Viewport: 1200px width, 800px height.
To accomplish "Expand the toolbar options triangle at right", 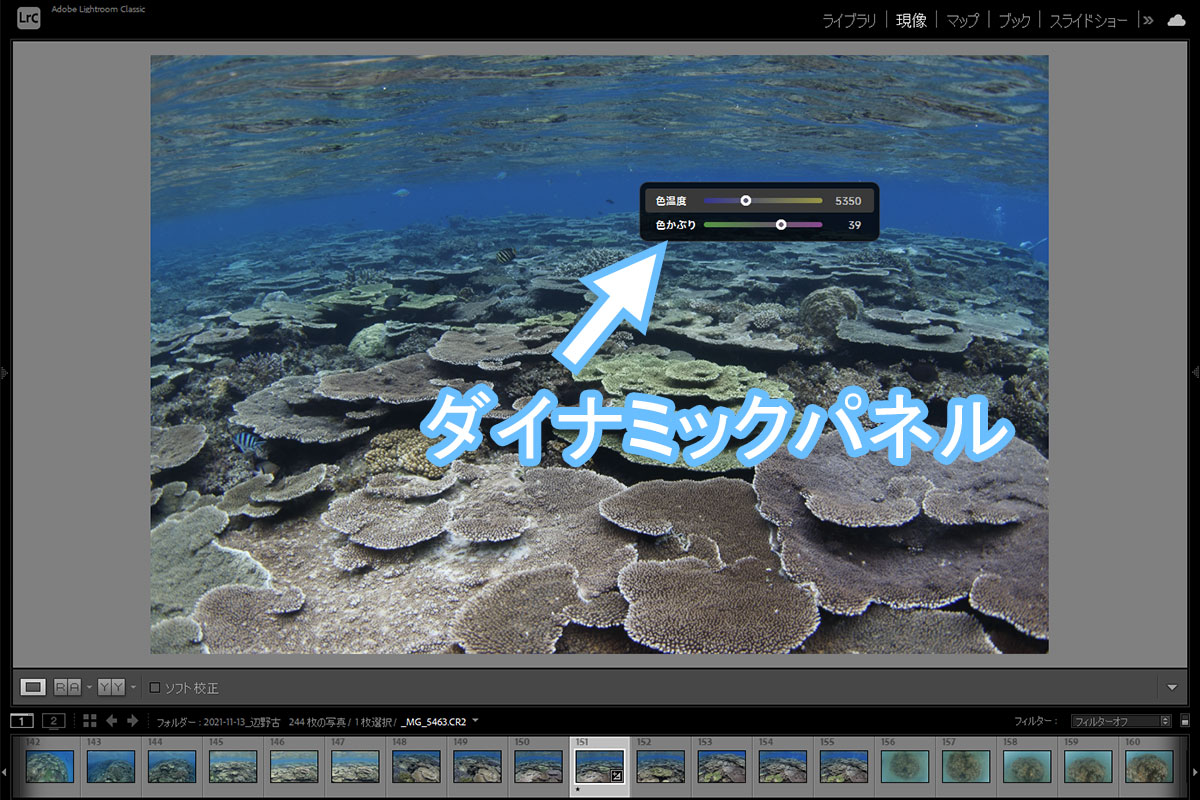I will [1172, 688].
